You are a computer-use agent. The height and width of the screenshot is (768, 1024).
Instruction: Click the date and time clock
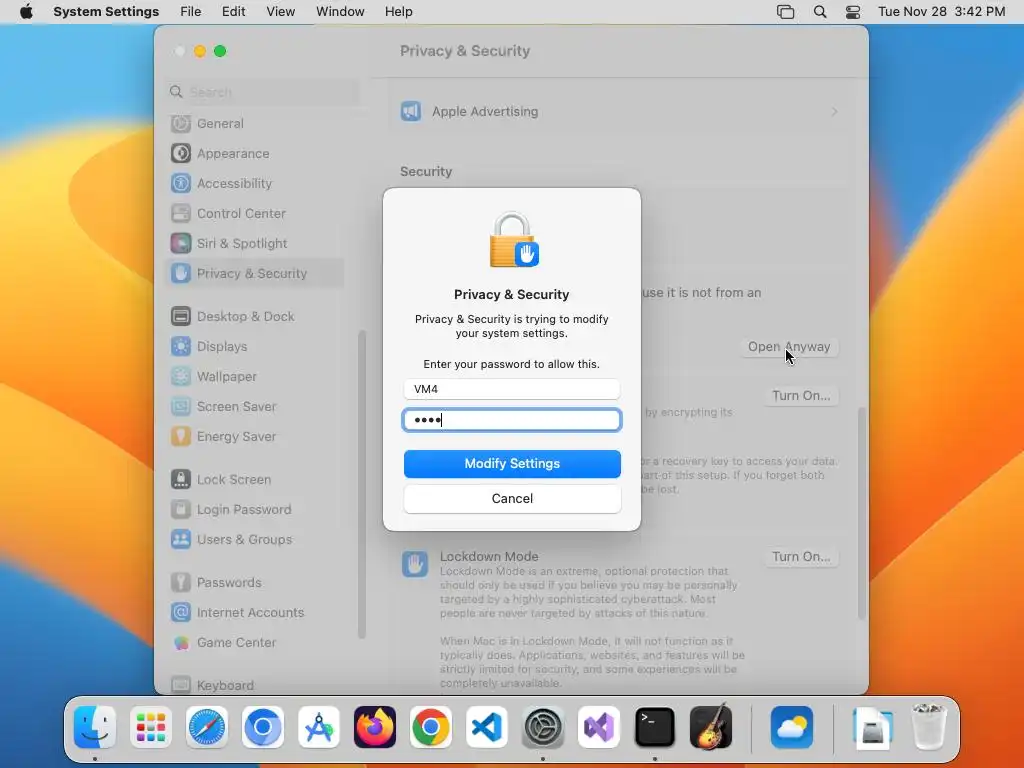pyautogui.click(x=941, y=12)
